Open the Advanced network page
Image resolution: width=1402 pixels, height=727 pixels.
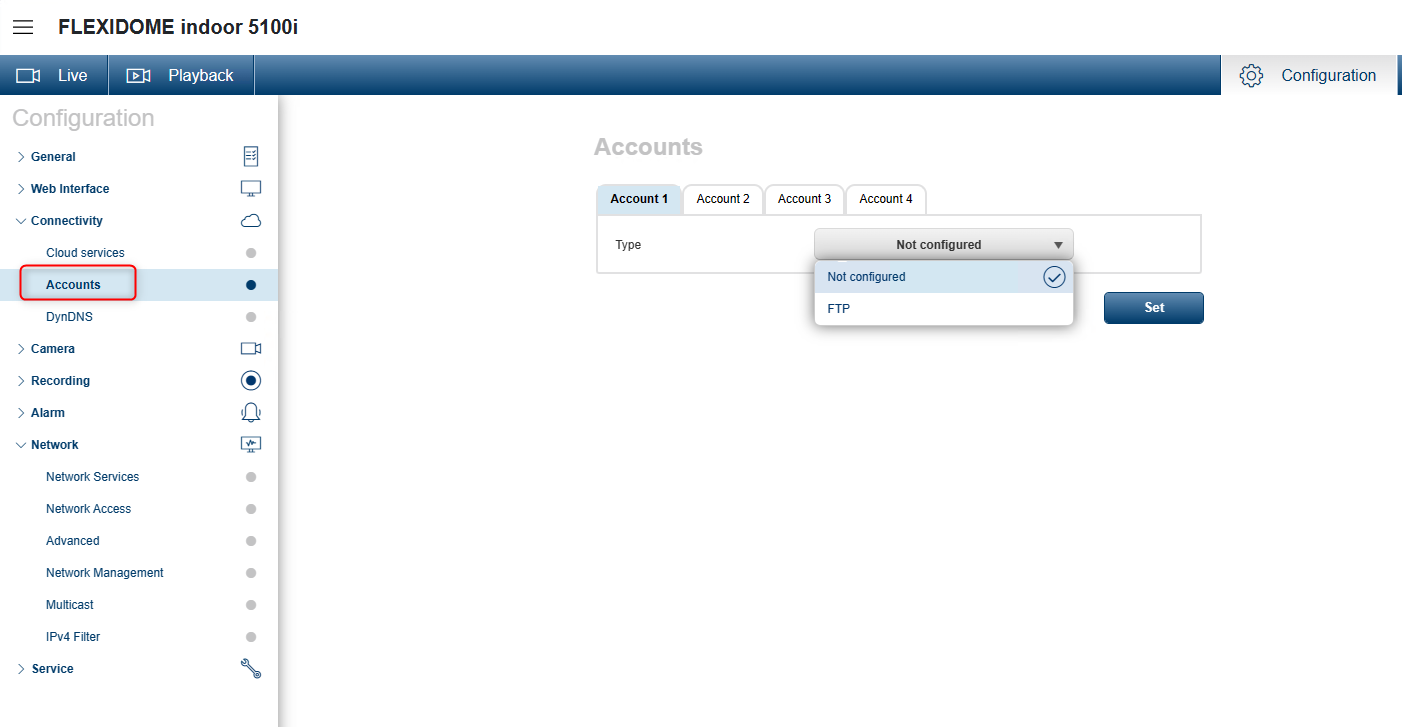tap(72, 541)
